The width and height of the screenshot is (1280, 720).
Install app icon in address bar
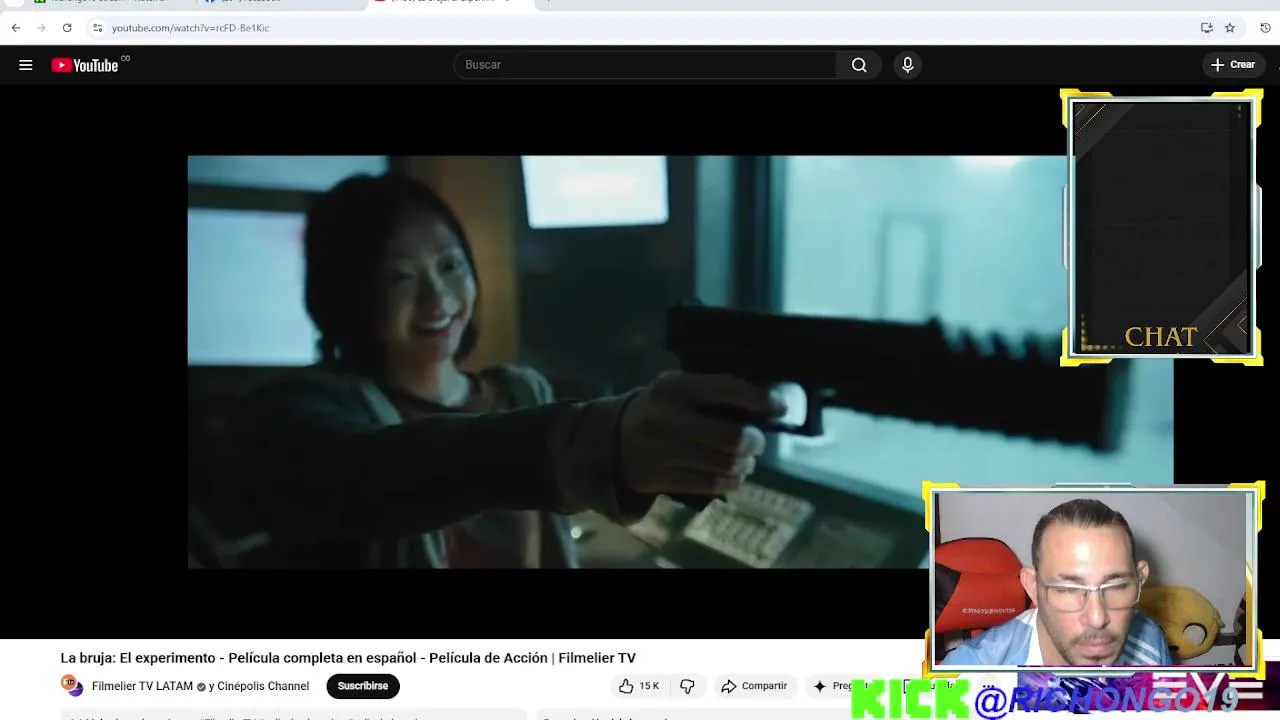click(1207, 28)
